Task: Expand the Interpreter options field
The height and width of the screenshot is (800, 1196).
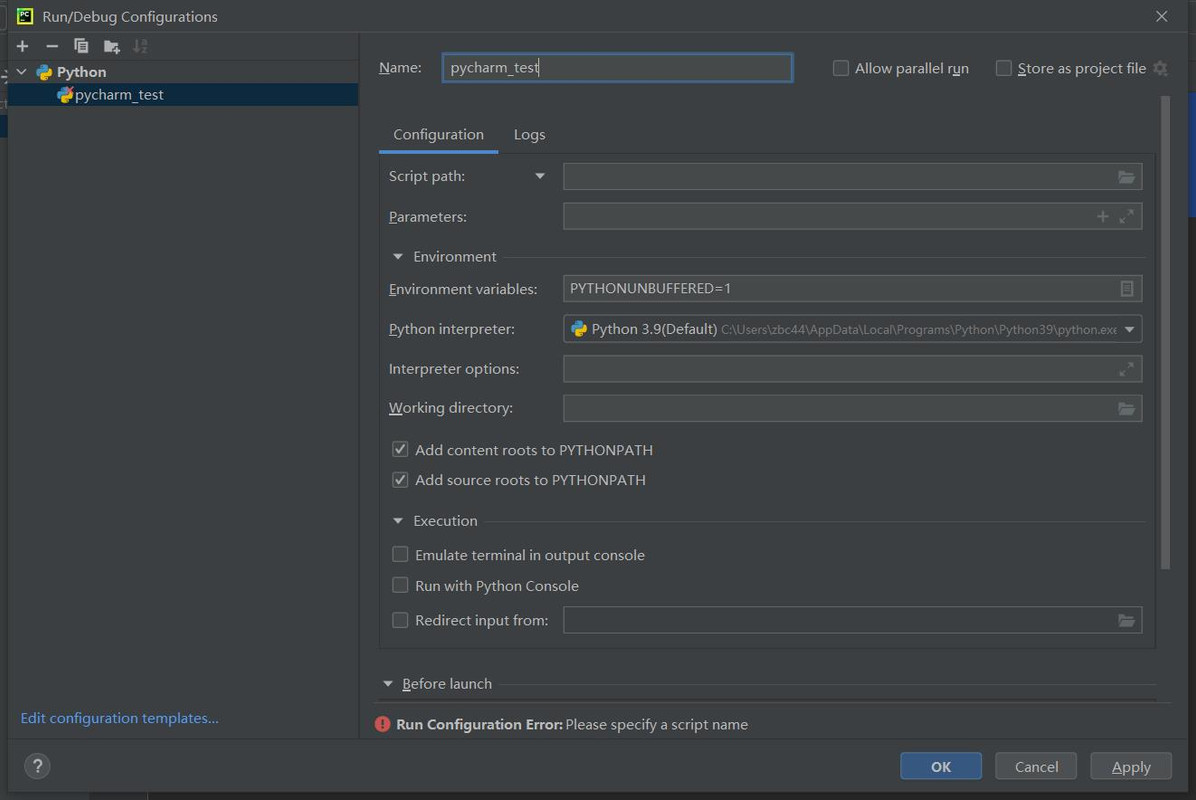Action: 1126,369
